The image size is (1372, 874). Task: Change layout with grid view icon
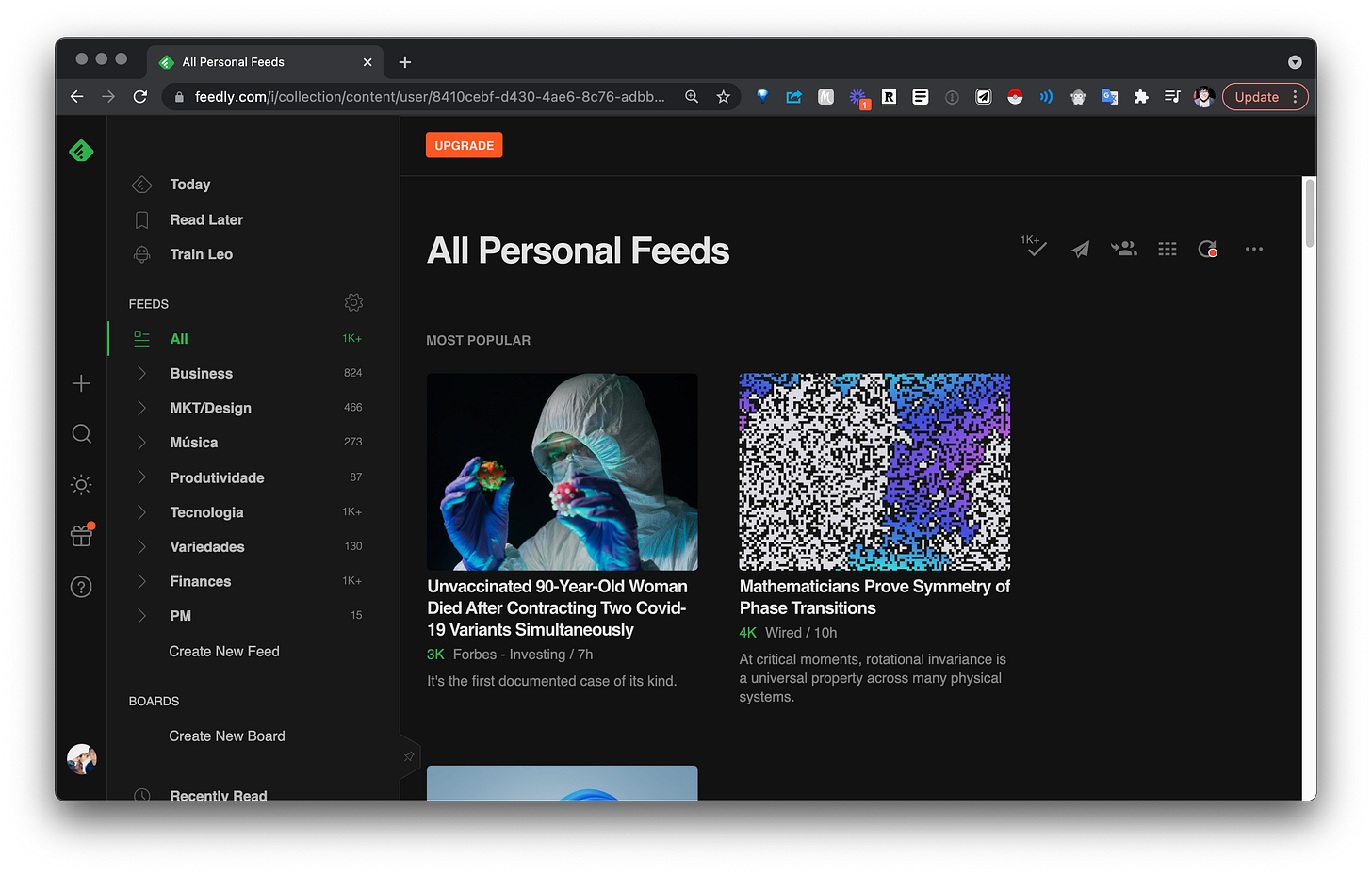click(x=1167, y=249)
